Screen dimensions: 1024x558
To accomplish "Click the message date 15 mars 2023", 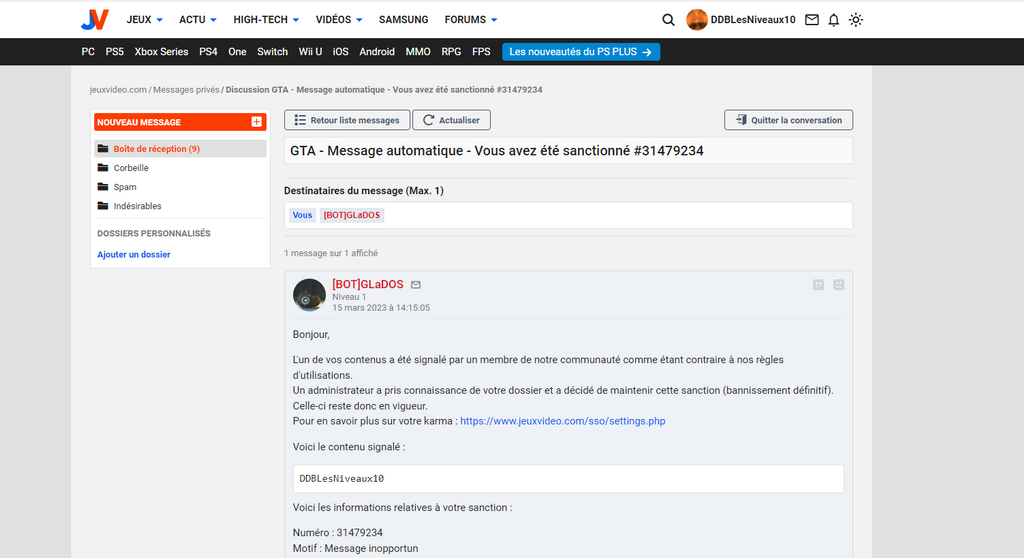I will pyautogui.click(x=381, y=308).
